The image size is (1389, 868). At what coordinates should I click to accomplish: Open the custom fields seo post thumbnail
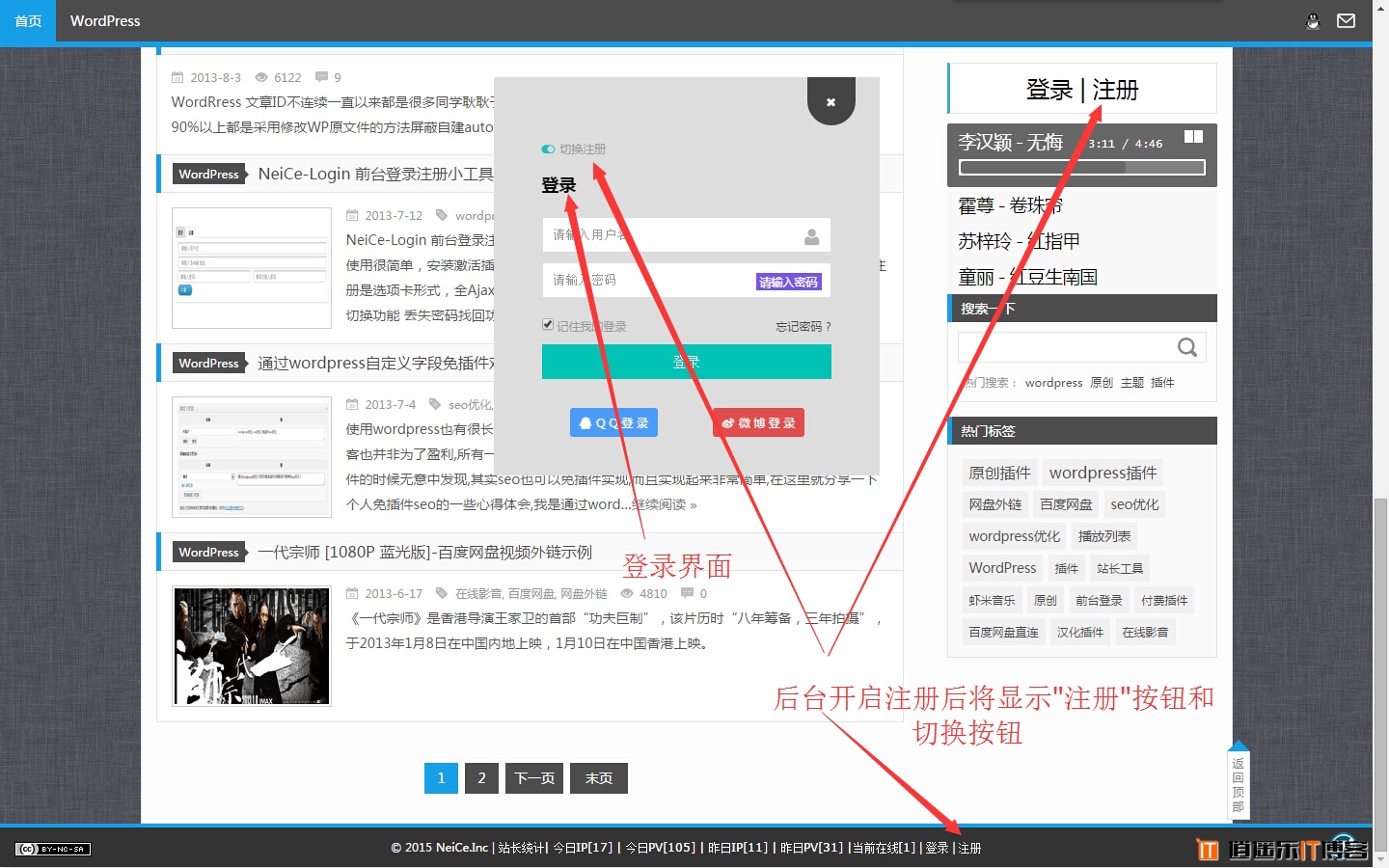coord(252,457)
